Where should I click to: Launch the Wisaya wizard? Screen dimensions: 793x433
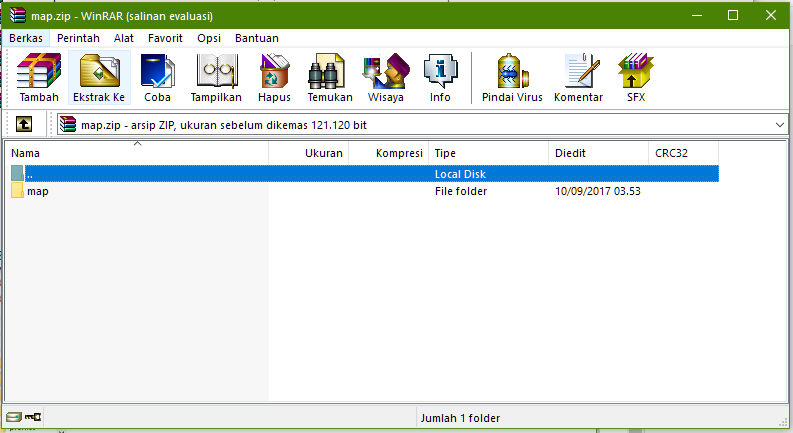[385, 77]
